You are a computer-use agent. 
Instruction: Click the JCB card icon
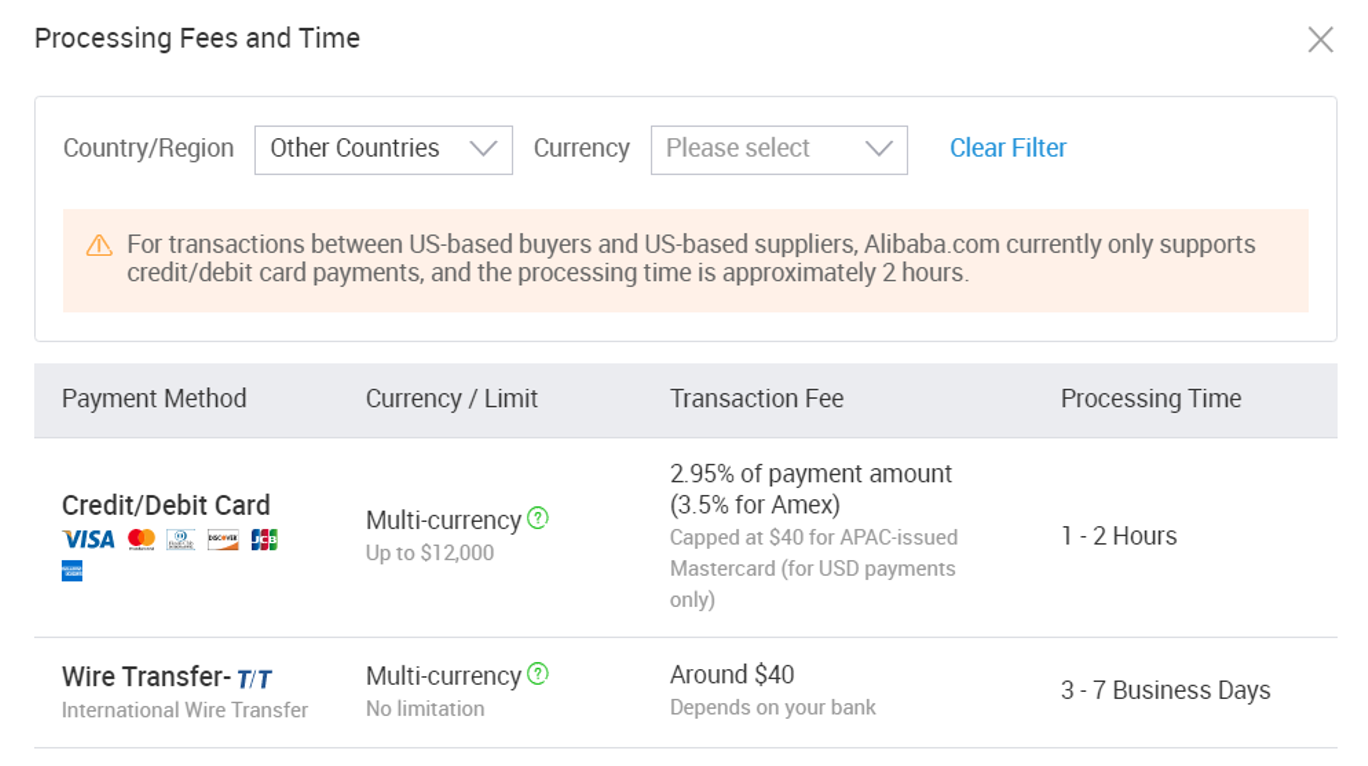pyautogui.click(x=264, y=540)
